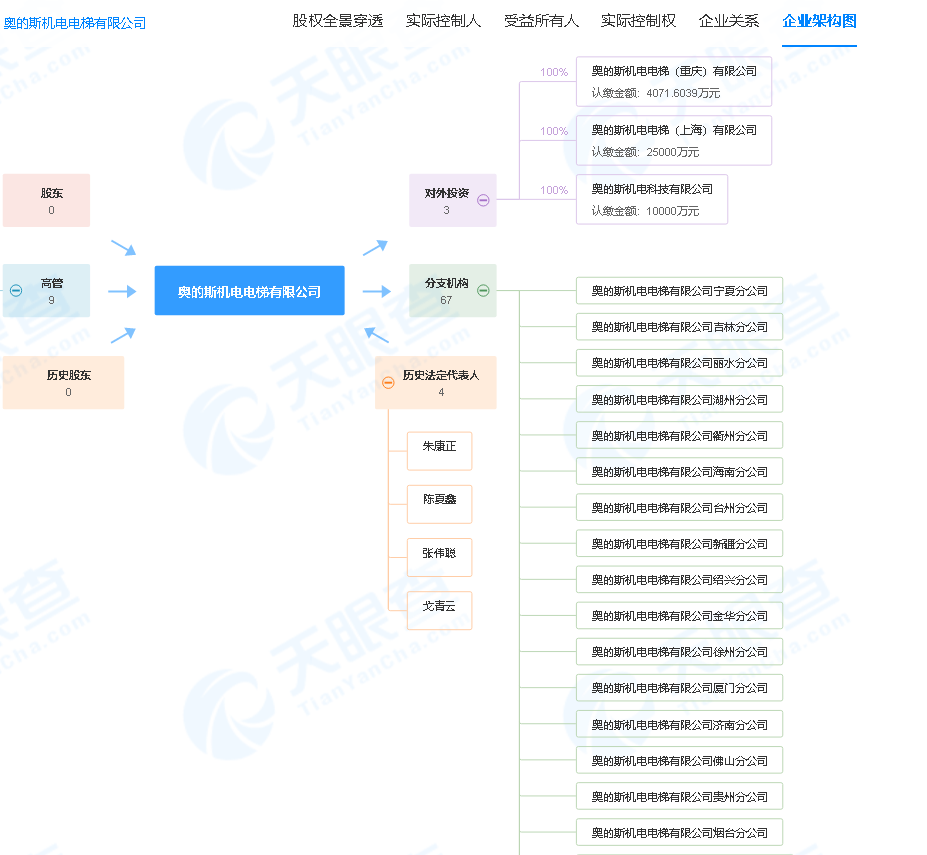Open the 宁夏分公司 branch node
Image resolution: width=927 pixels, height=855 pixels.
click(679, 291)
